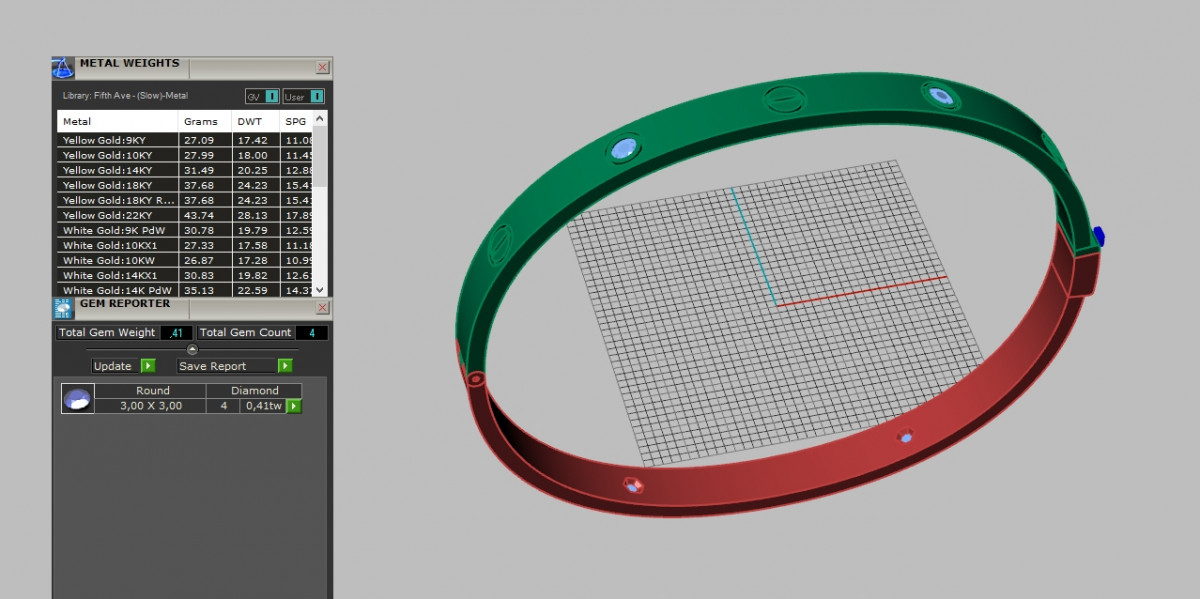Click the metal table scroll-up arrow
1200x599 pixels.
pyautogui.click(x=320, y=116)
